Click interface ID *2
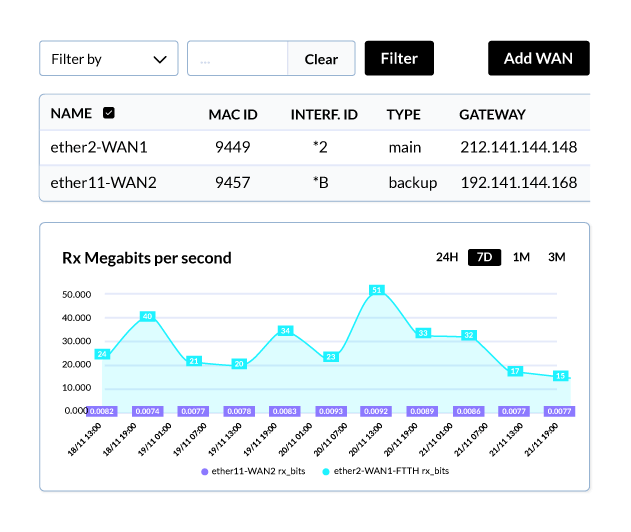Image resolution: width=631 pixels, height=532 pixels. [320, 147]
